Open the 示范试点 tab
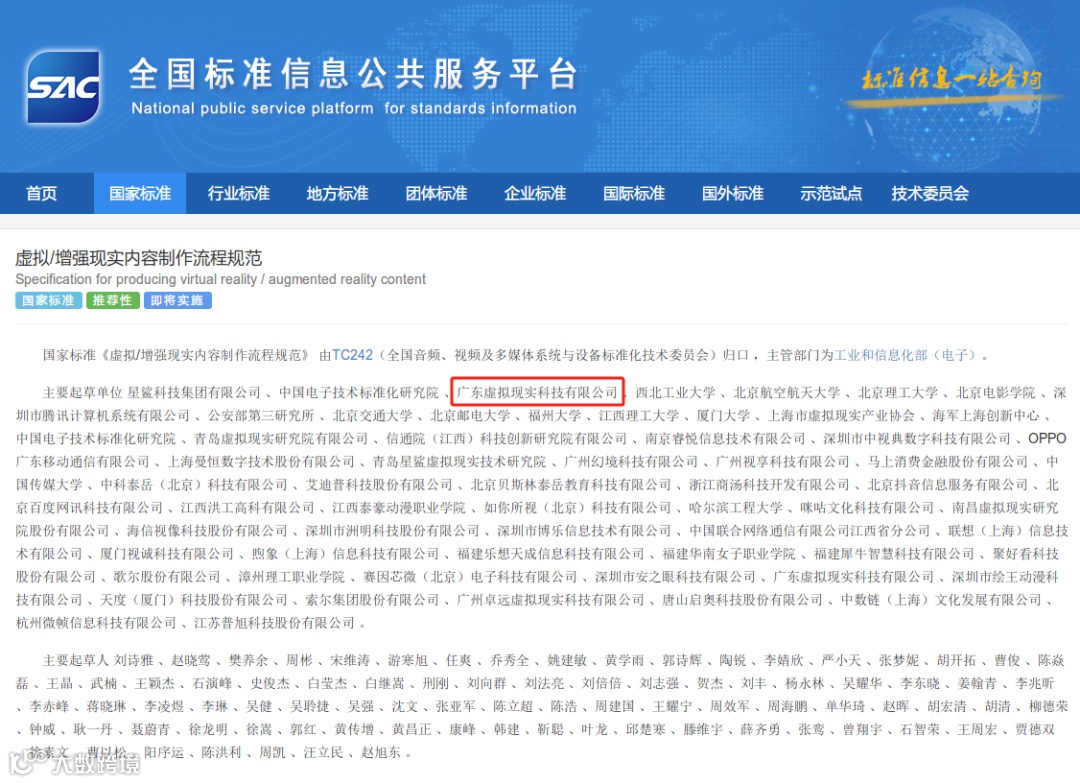Viewport: 1080px width, 783px height. point(831,194)
